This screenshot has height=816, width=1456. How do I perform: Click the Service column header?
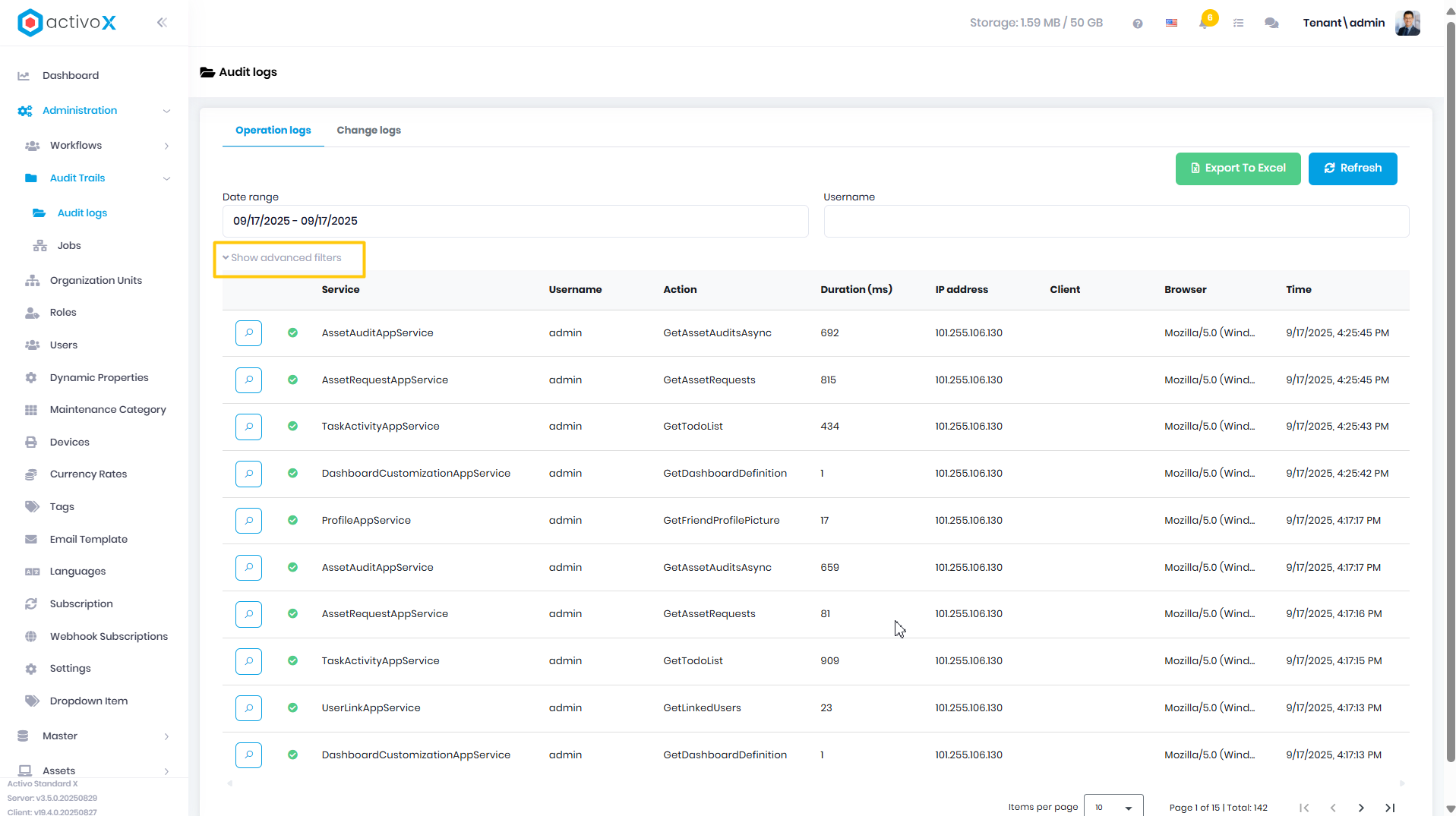[340, 290]
